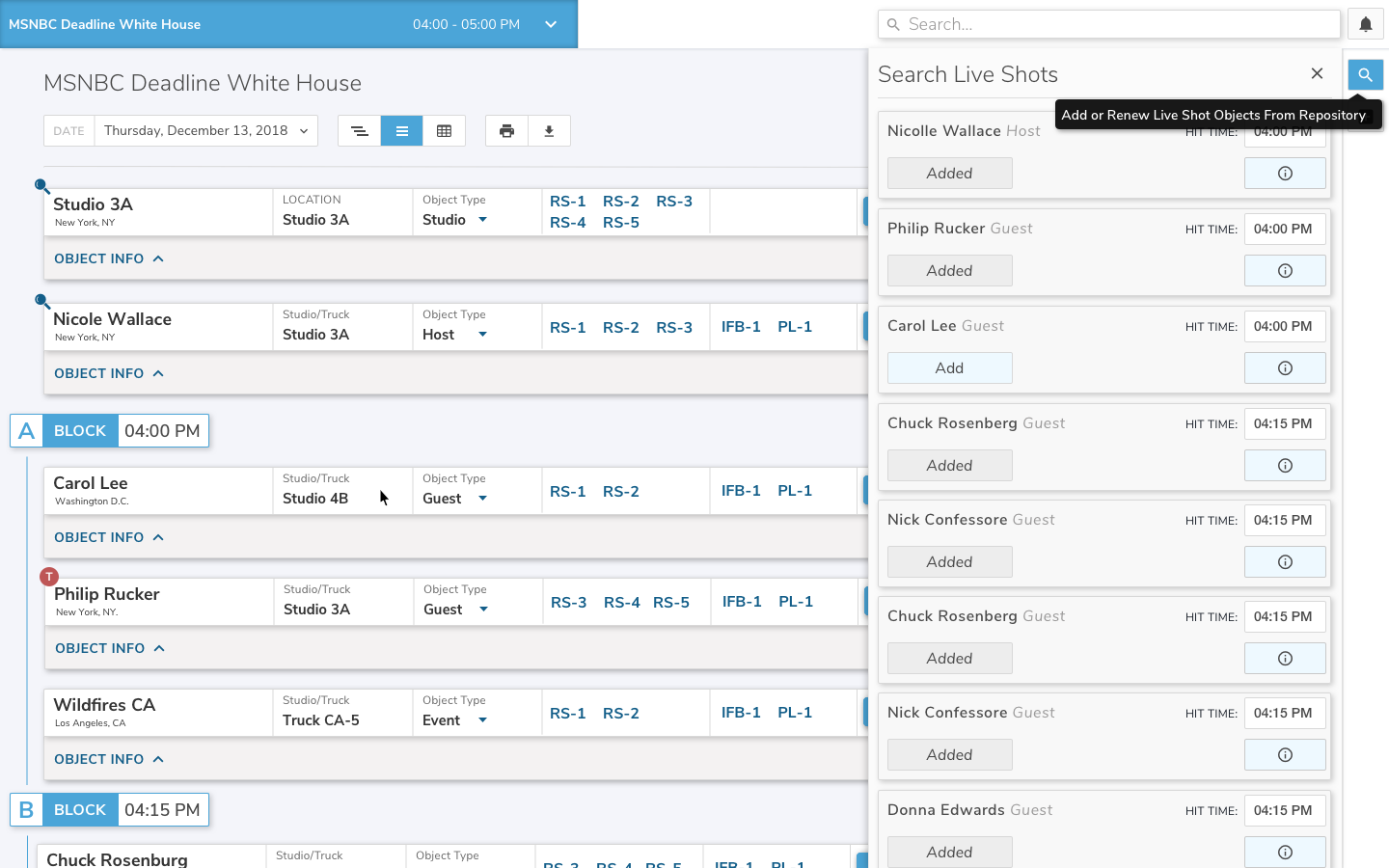
Task: Click the Search input field
Action: pyautogui.click(x=1109, y=24)
